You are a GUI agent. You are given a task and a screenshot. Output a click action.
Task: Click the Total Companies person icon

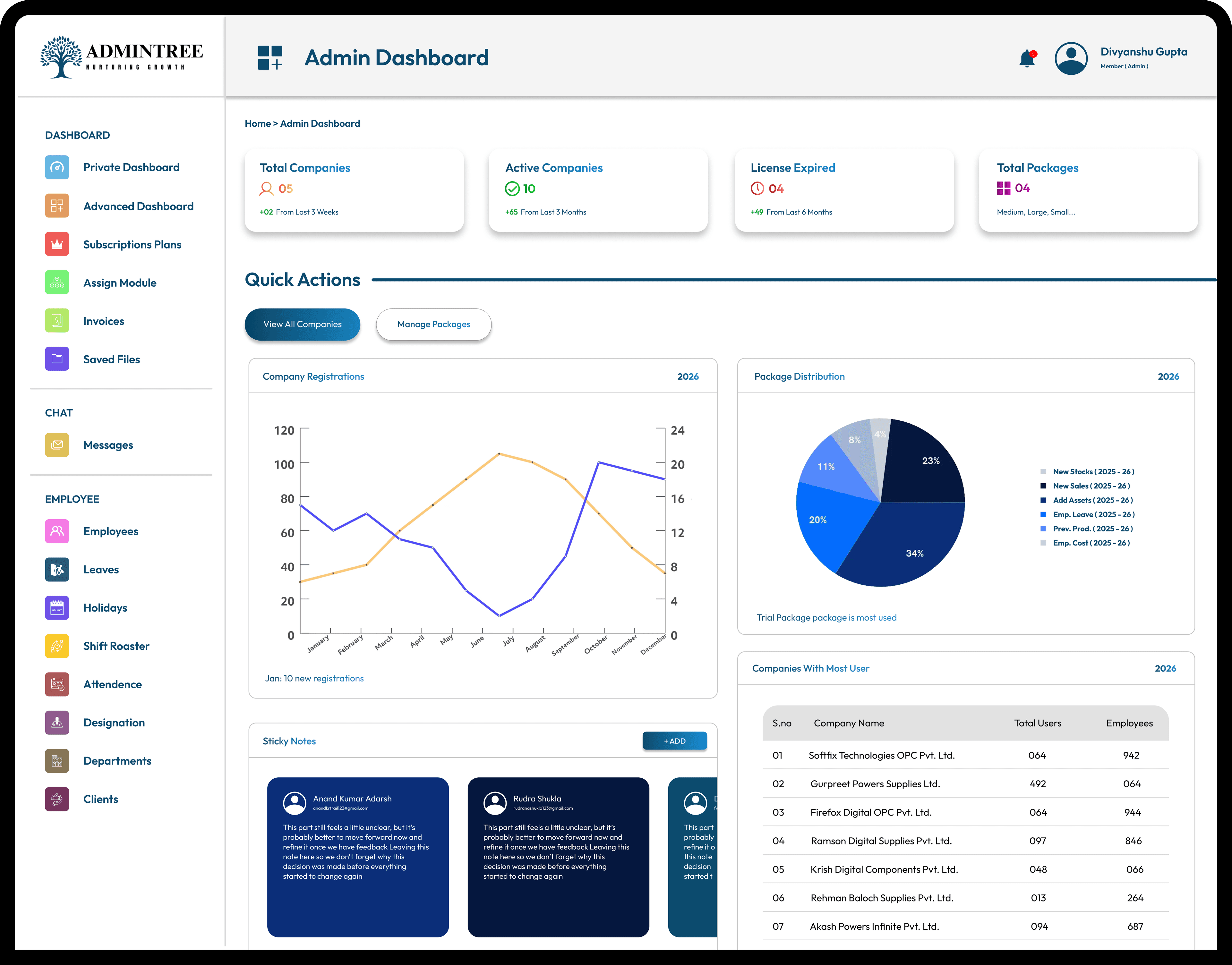[266, 189]
